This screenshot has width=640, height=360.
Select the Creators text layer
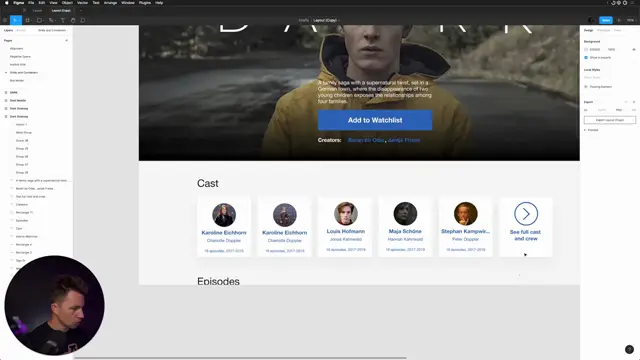click(22, 204)
